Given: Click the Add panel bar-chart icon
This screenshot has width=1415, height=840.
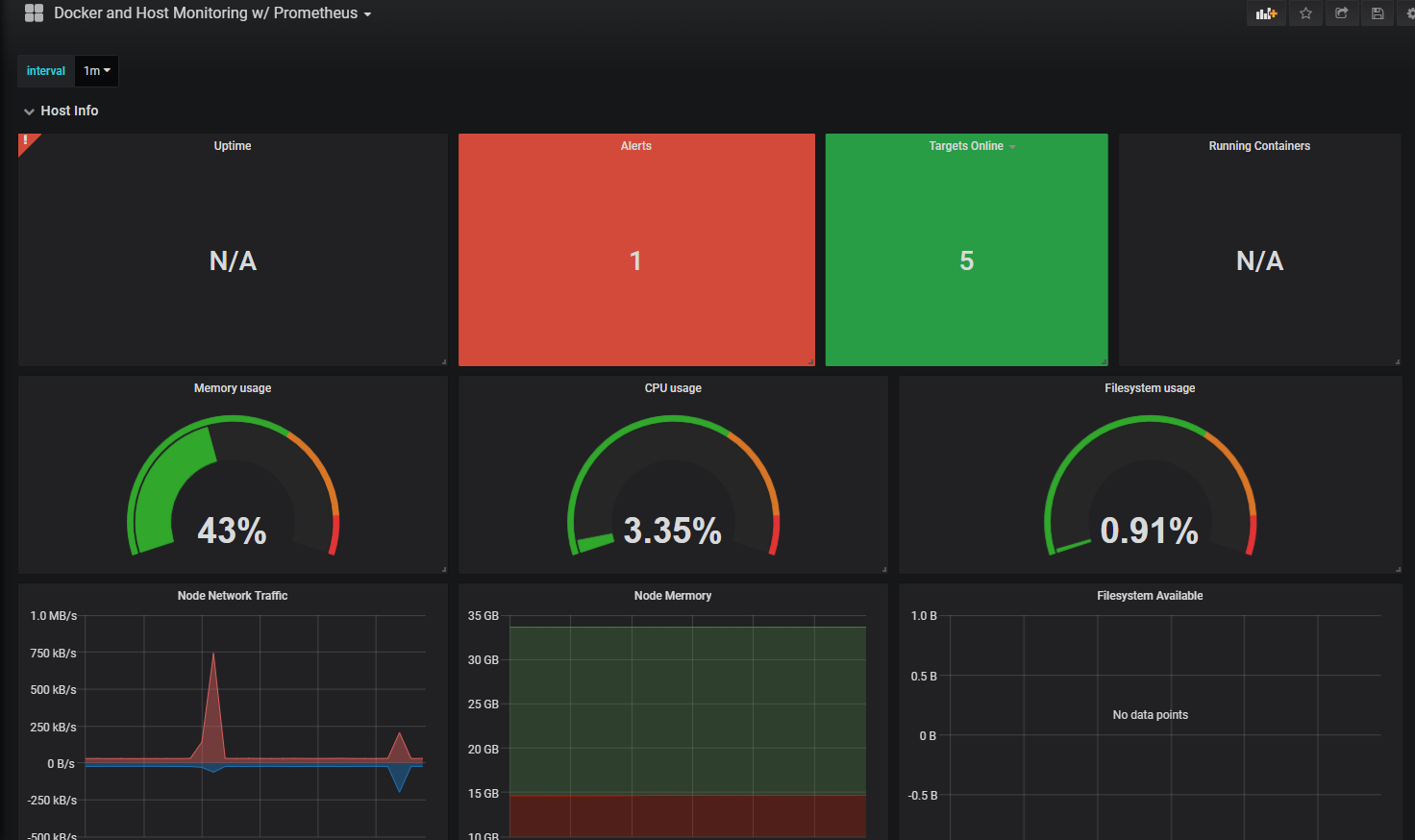Looking at the screenshot, I should click(1266, 13).
